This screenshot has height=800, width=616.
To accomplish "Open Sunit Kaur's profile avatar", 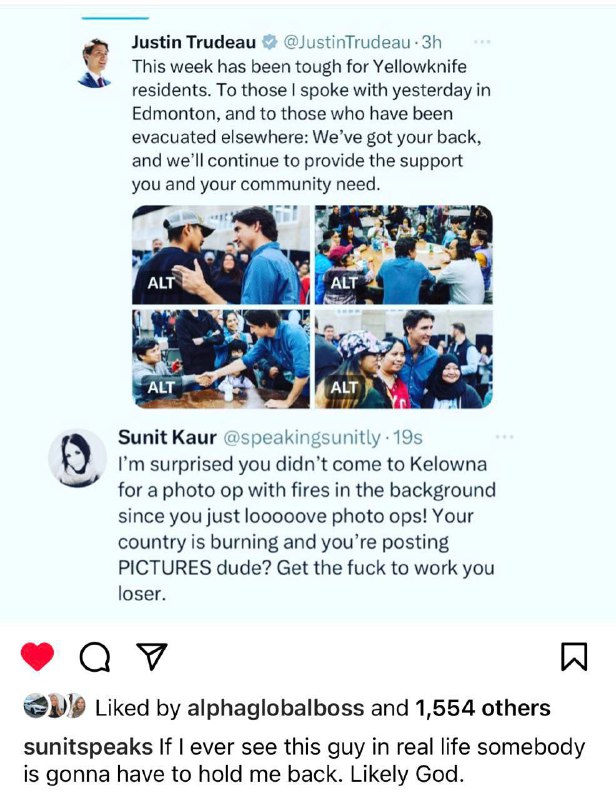I will 78,458.
